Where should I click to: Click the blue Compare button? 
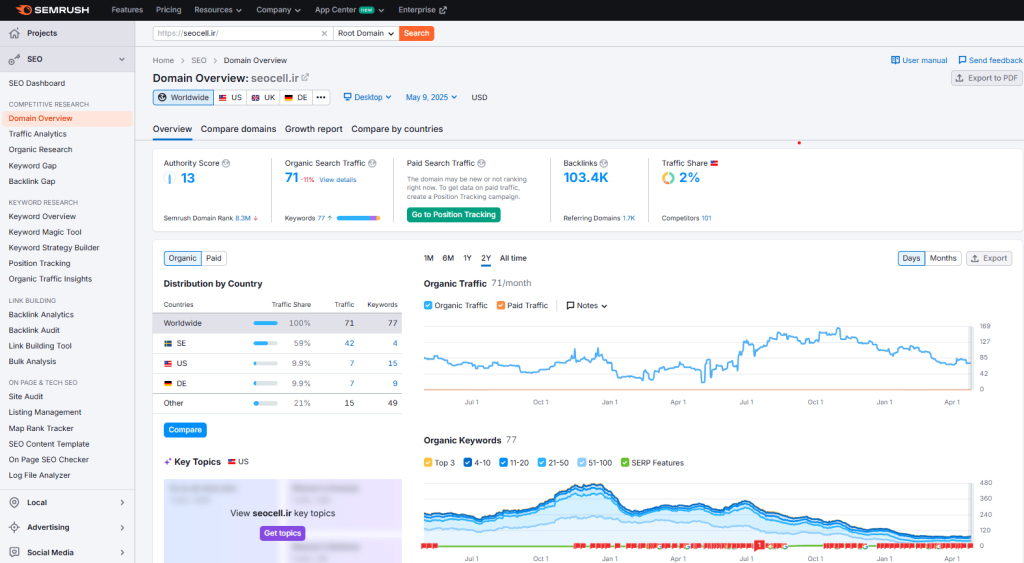[x=185, y=430]
